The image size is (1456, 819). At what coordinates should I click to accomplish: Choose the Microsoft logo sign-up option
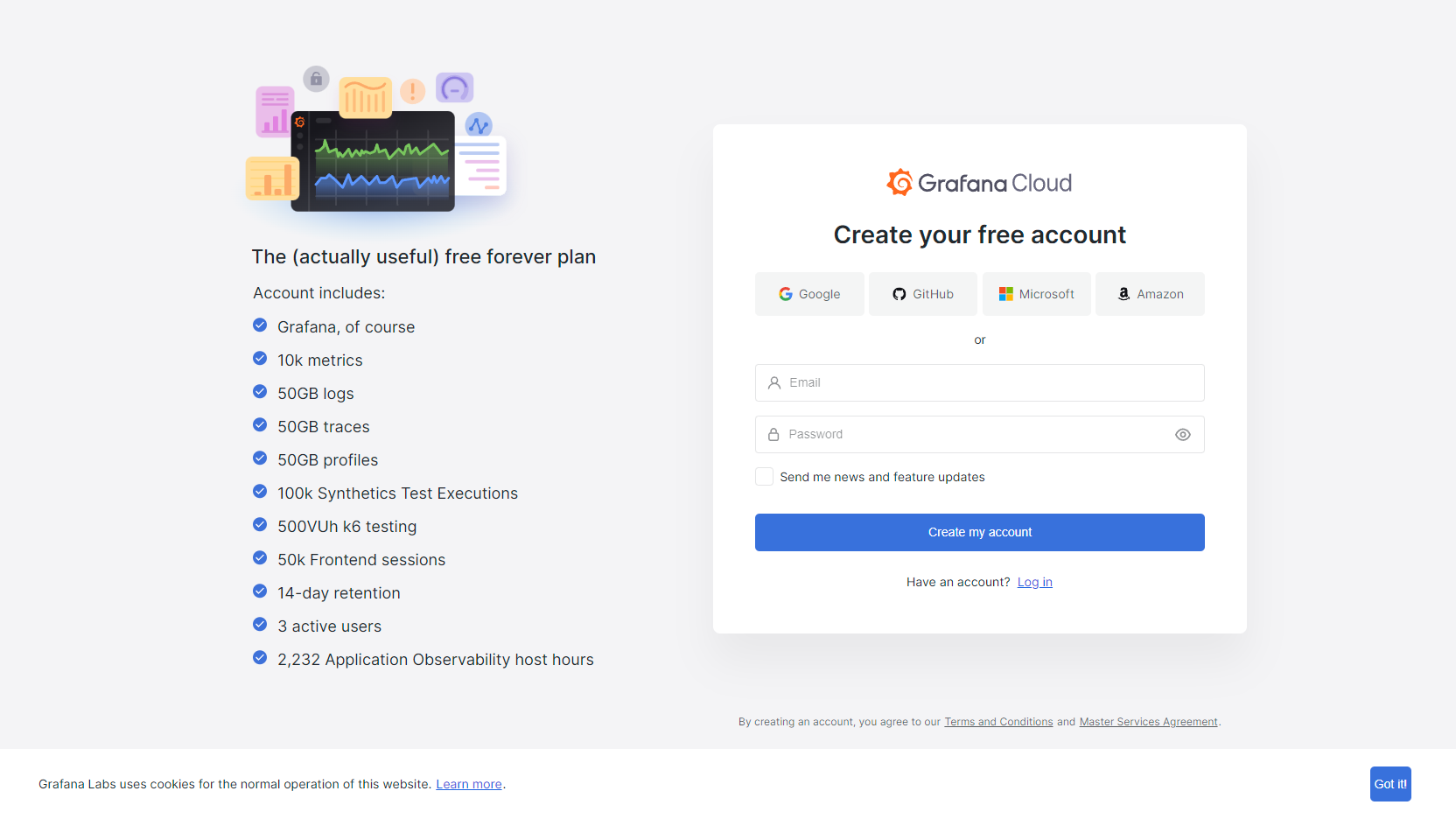pos(1037,294)
